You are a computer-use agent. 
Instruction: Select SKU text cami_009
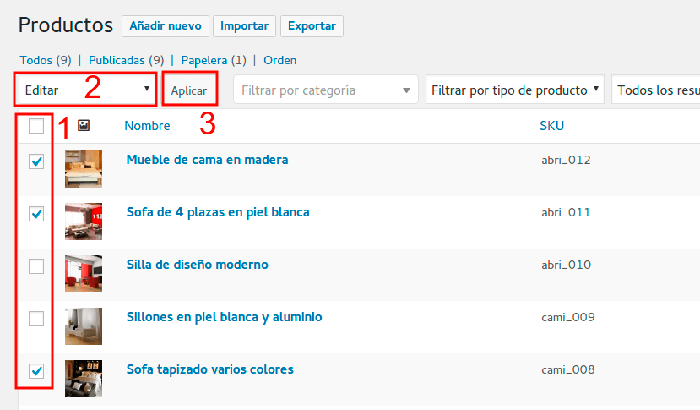[x=568, y=317]
